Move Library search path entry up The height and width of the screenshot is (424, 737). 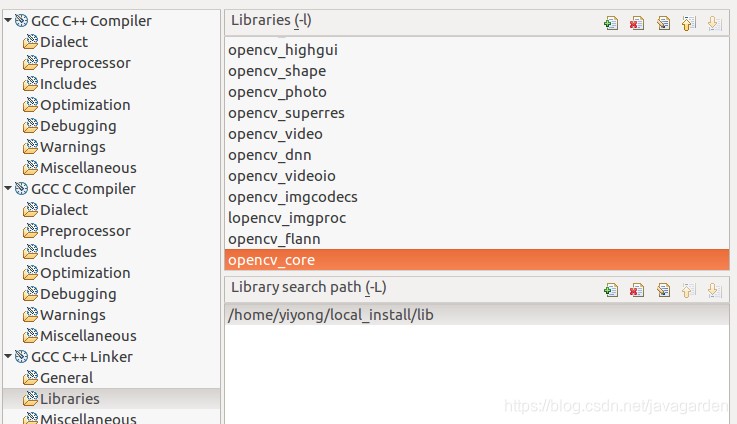(x=689, y=290)
